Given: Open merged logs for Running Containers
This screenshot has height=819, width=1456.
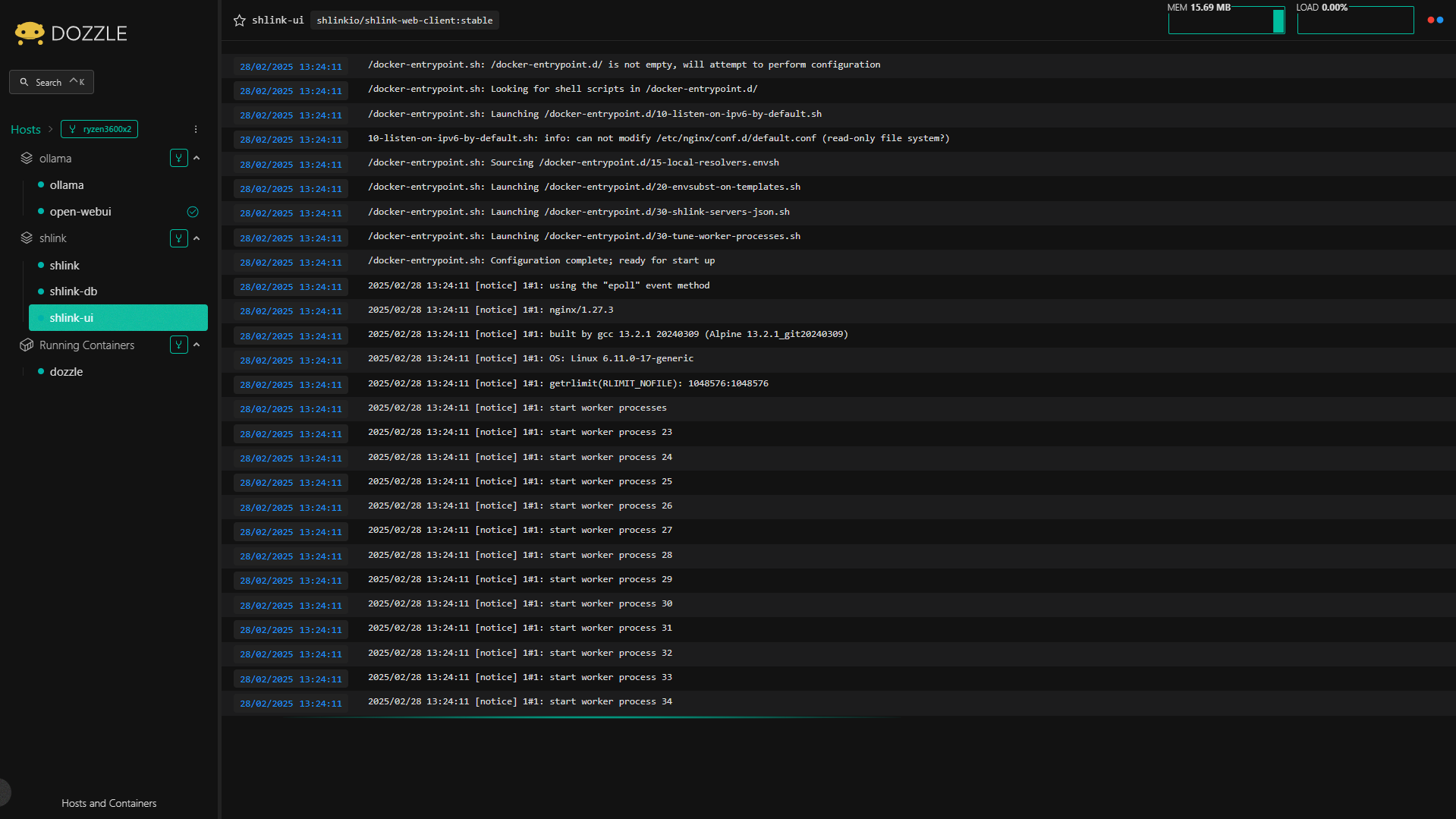Looking at the screenshot, I should click(179, 345).
